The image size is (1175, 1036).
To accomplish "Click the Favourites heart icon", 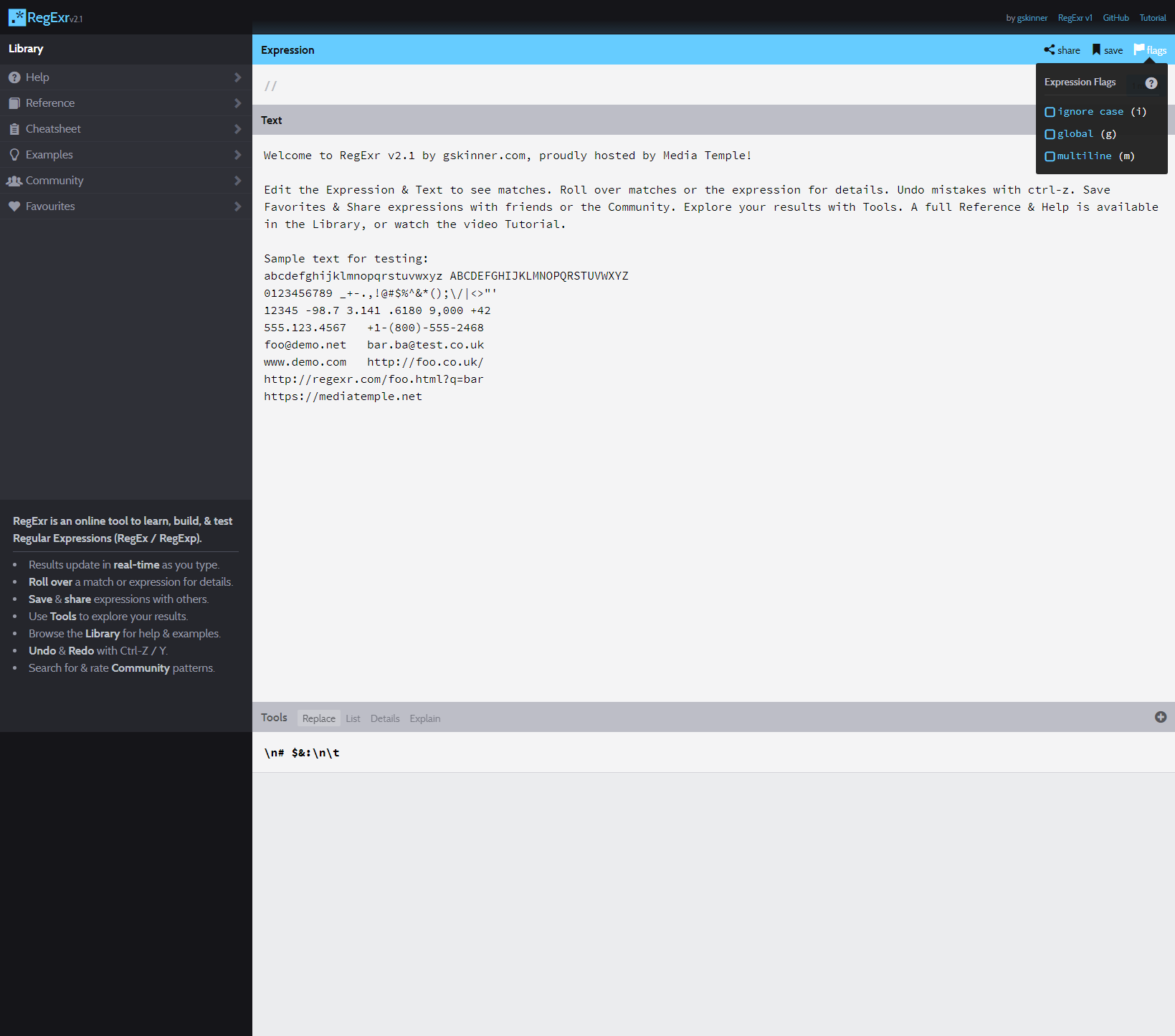I will (x=14, y=206).
